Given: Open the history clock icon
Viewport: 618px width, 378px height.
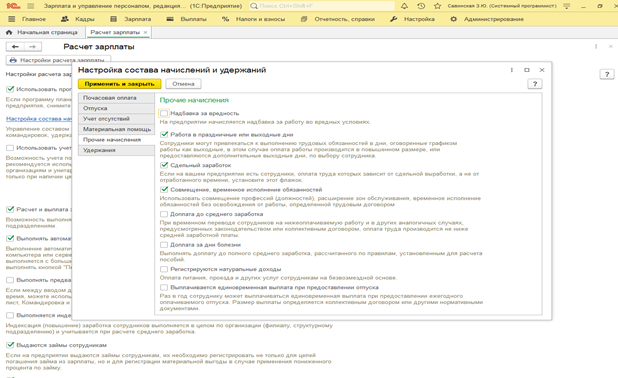Looking at the screenshot, I should pyautogui.click(x=421, y=6).
